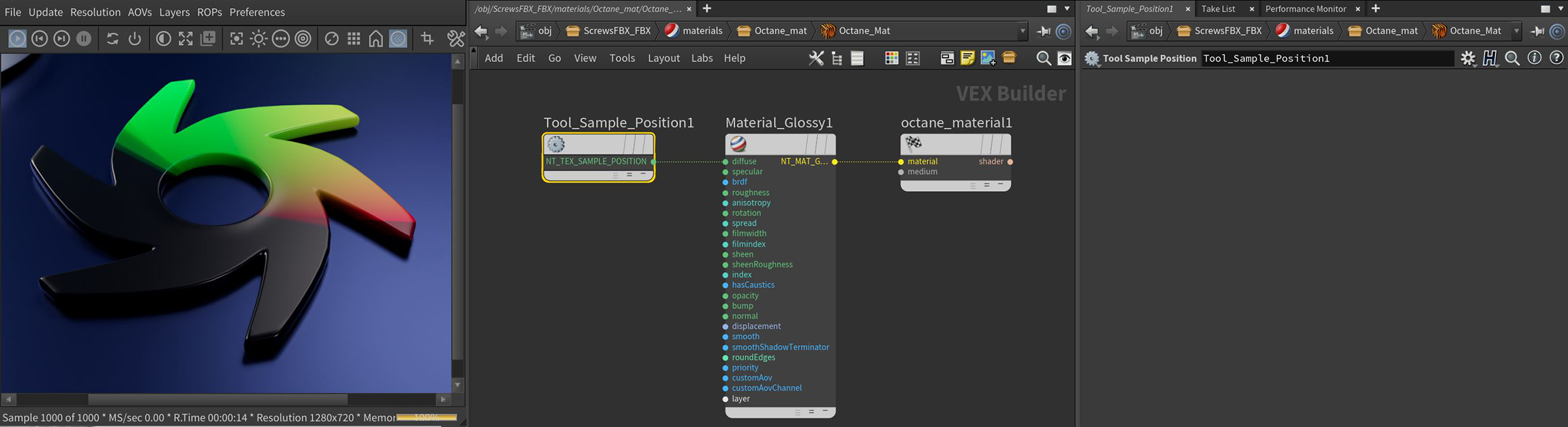Toggle the eye display options icon

click(1064, 58)
